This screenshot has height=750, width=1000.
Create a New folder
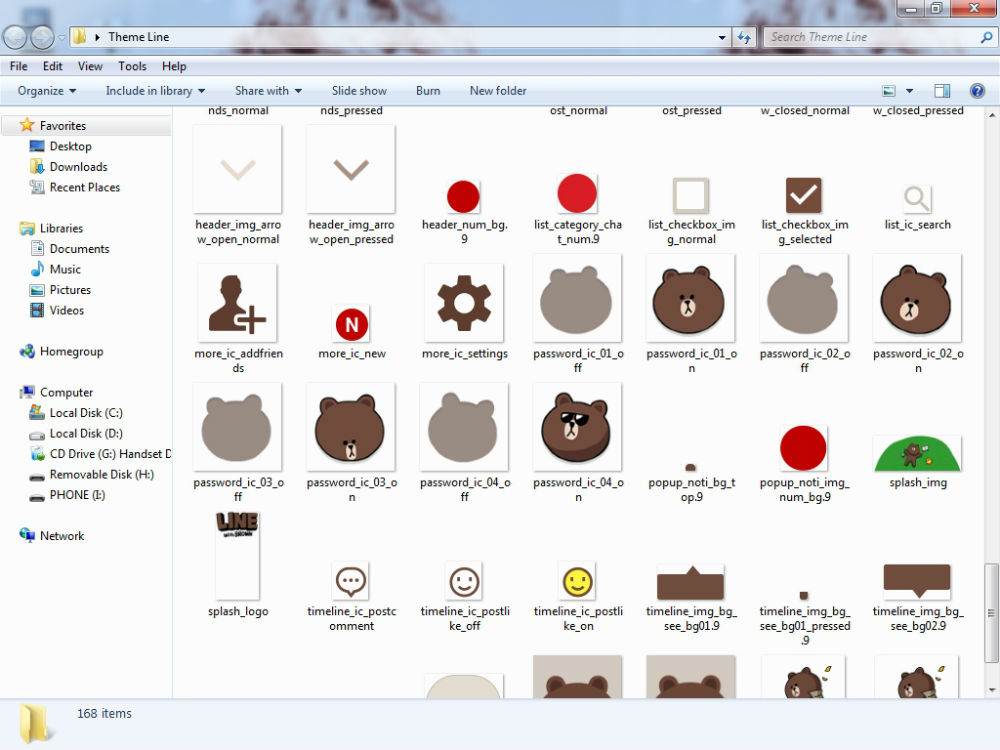click(498, 91)
